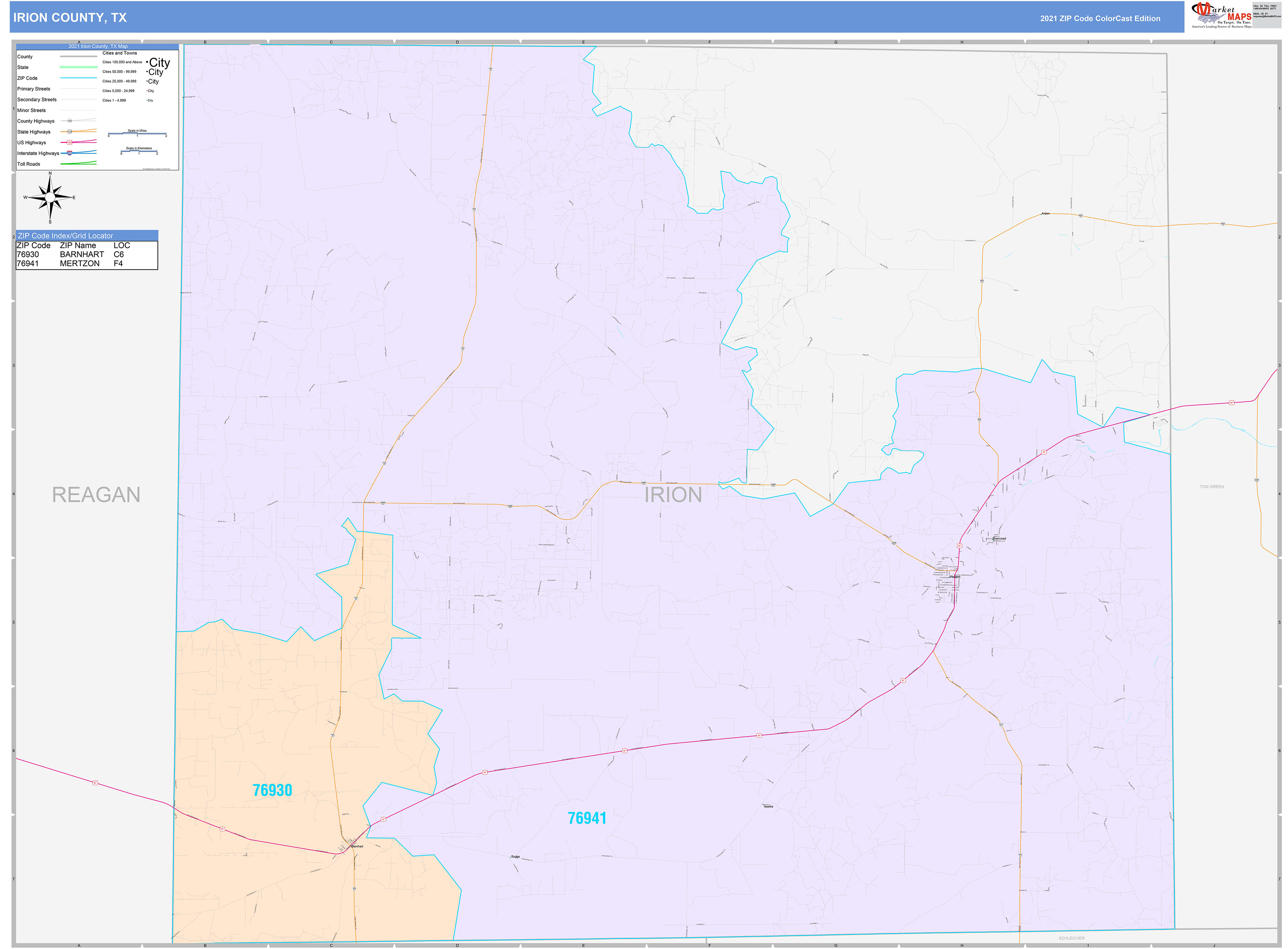Expand the 2021 Irion County, TX Map header
This screenshot has height=949, width=1288.
point(98,46)
